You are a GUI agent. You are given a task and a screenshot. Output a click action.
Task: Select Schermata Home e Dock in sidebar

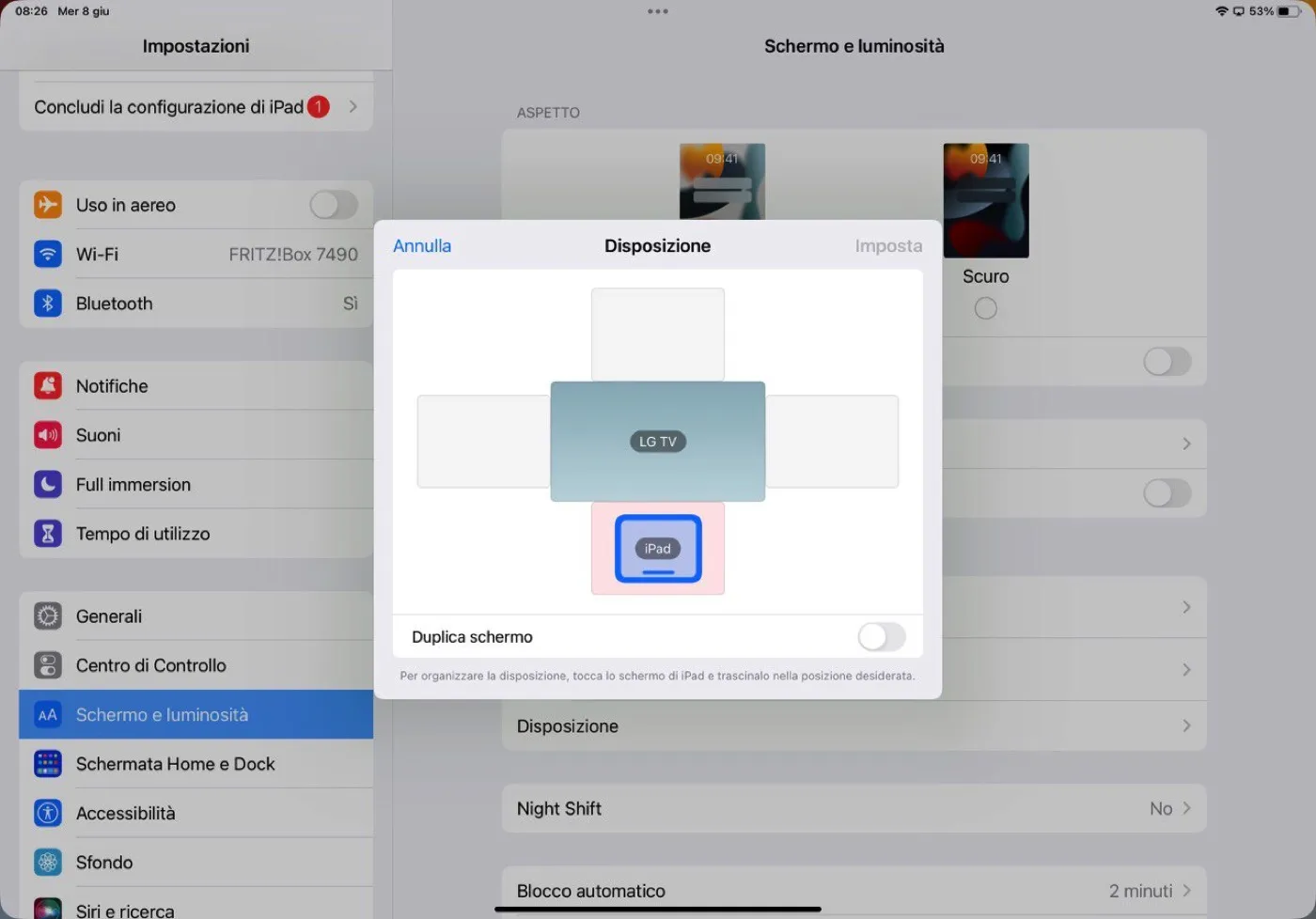point(175,763)
